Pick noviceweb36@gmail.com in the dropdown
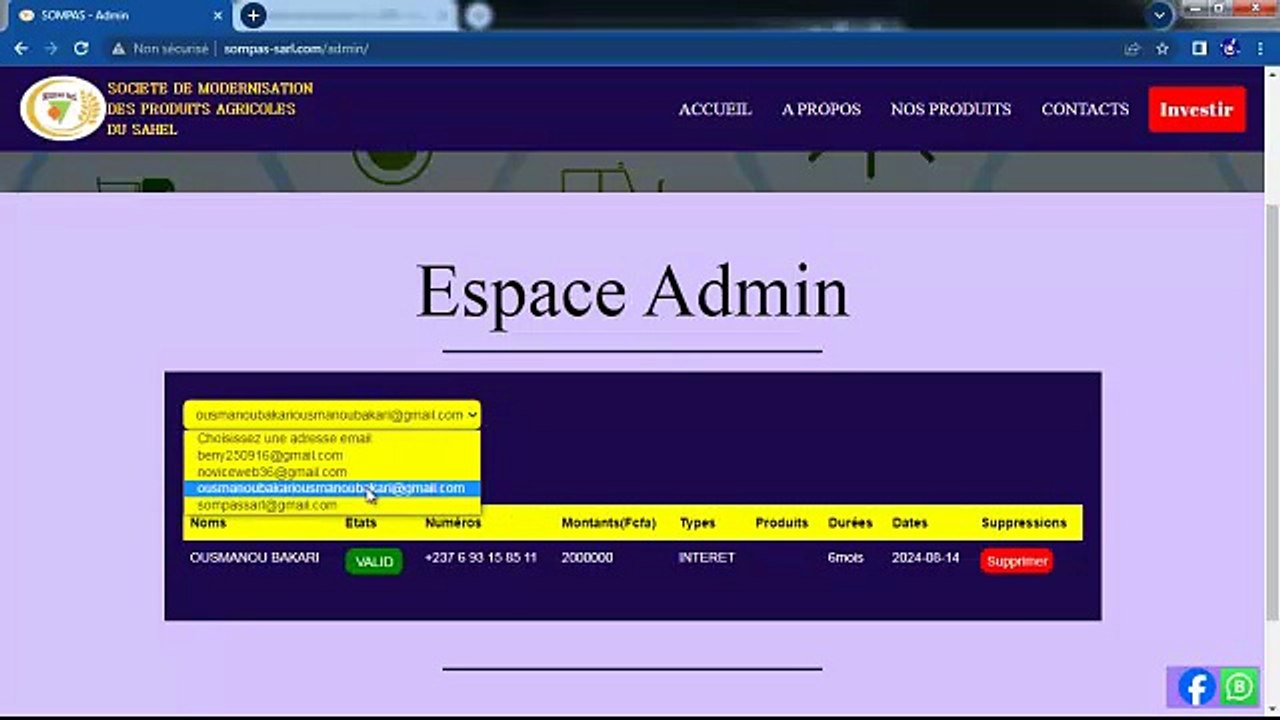This screenshot has height=720, width=1280. point(332,471)
